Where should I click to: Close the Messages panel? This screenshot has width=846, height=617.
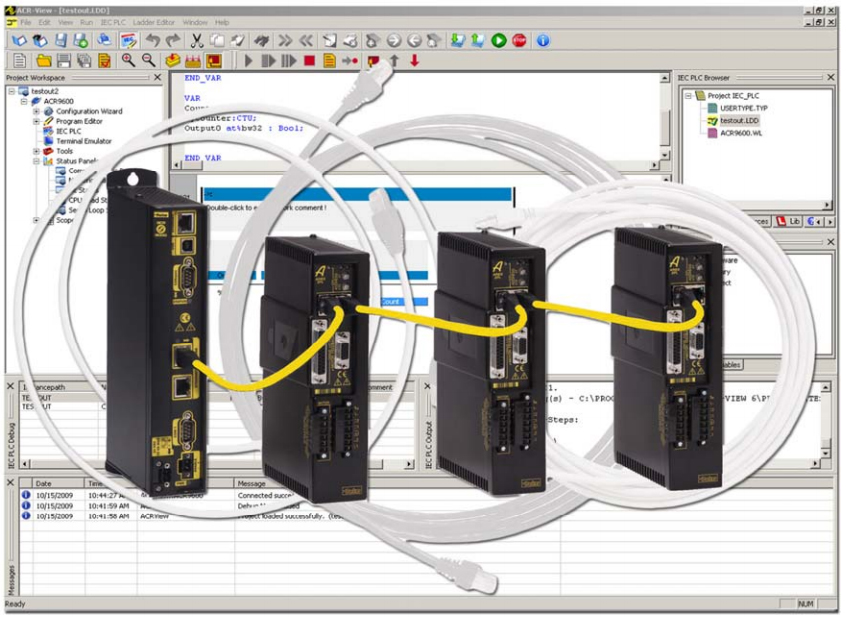point(10,482)
